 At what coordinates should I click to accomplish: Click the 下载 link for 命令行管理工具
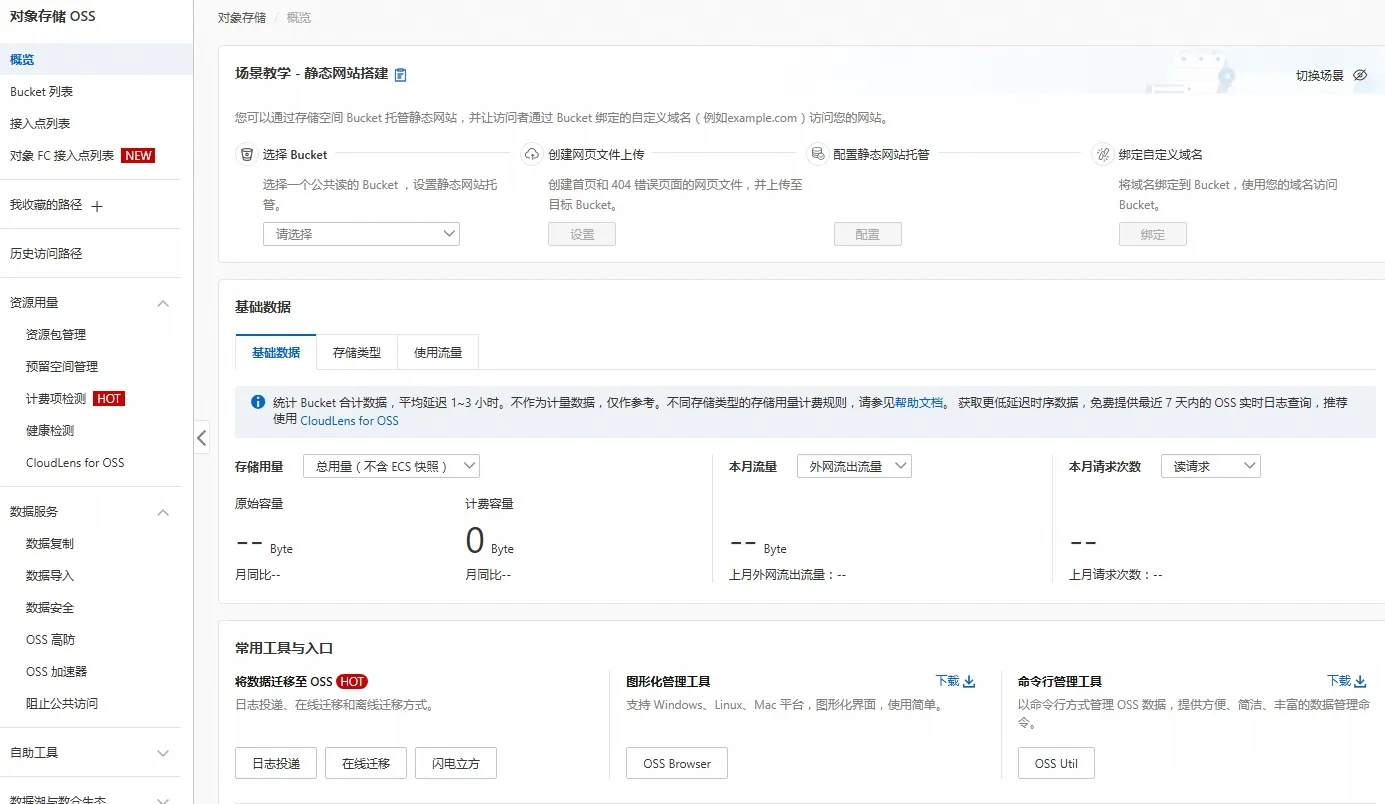click(x=1339, y=681)
